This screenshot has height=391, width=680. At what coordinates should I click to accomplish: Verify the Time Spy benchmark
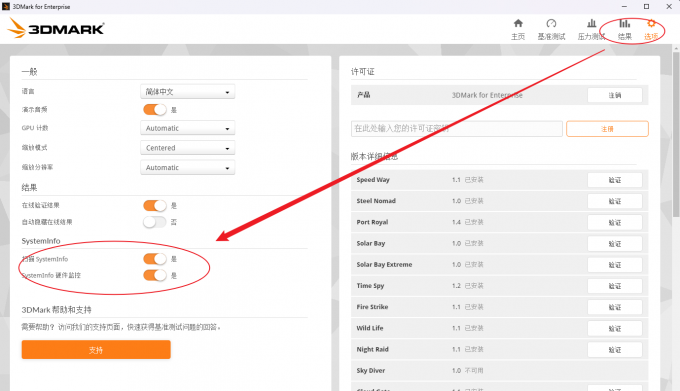click(x=615, y=286)
